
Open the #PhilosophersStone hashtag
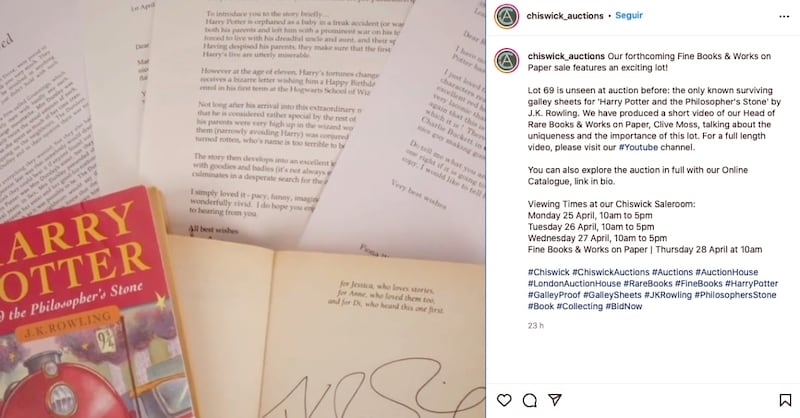coord(735,295)
